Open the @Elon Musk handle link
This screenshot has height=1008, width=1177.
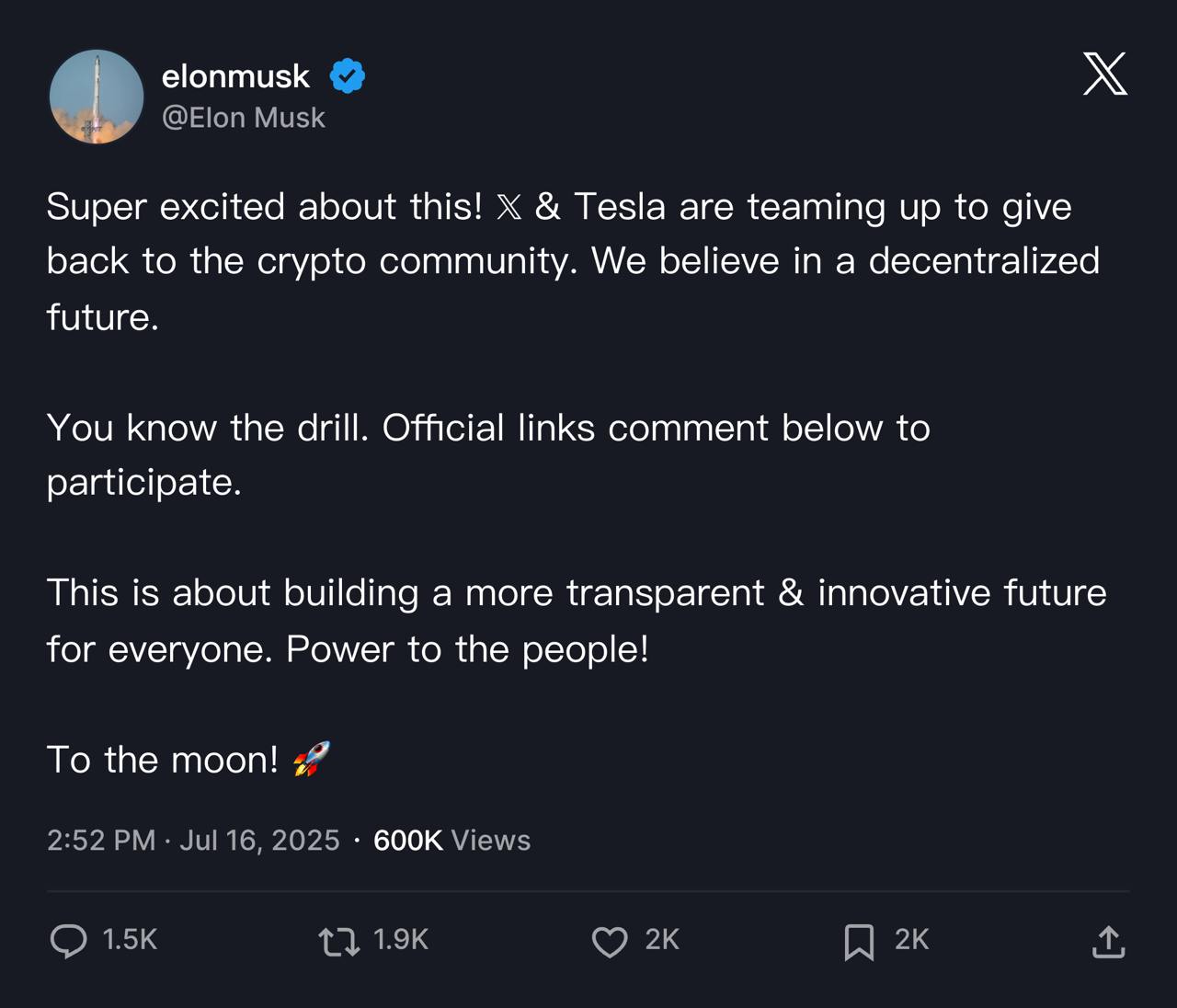pos(244,118)
